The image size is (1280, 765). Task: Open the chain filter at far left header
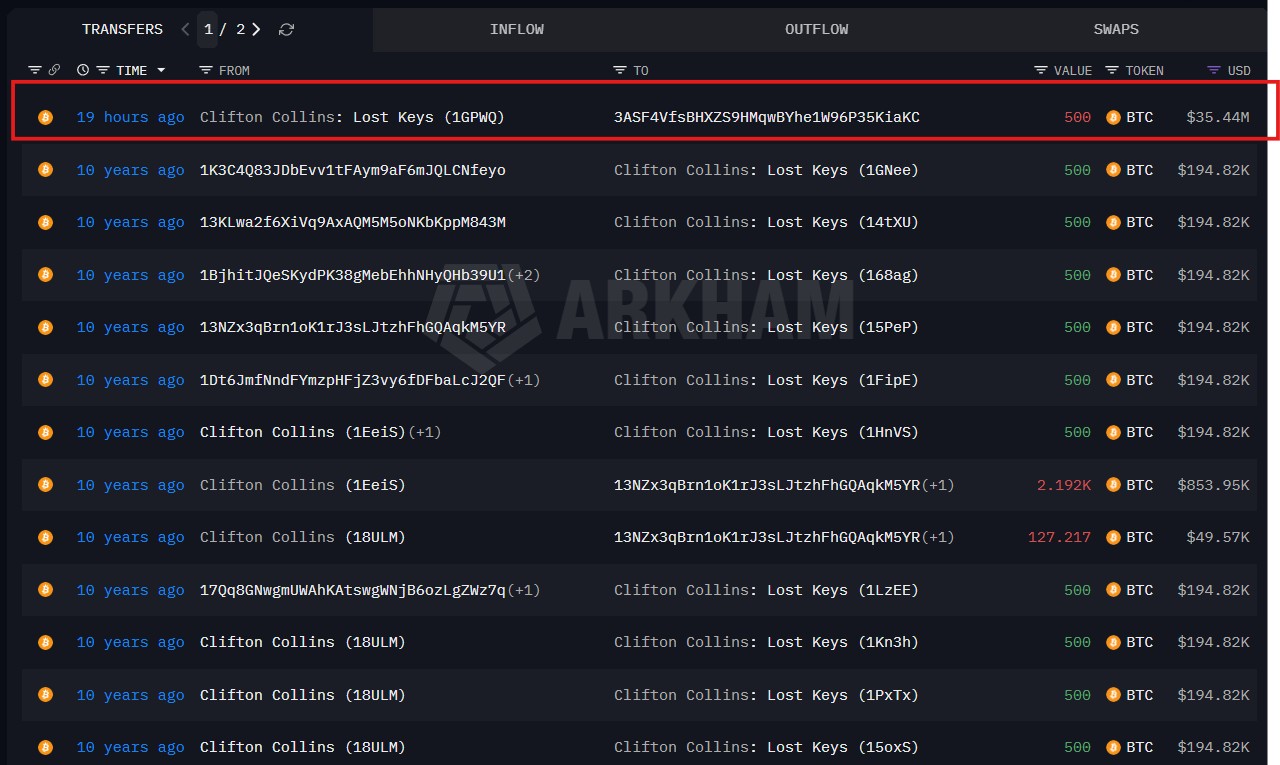click(35, 70)
